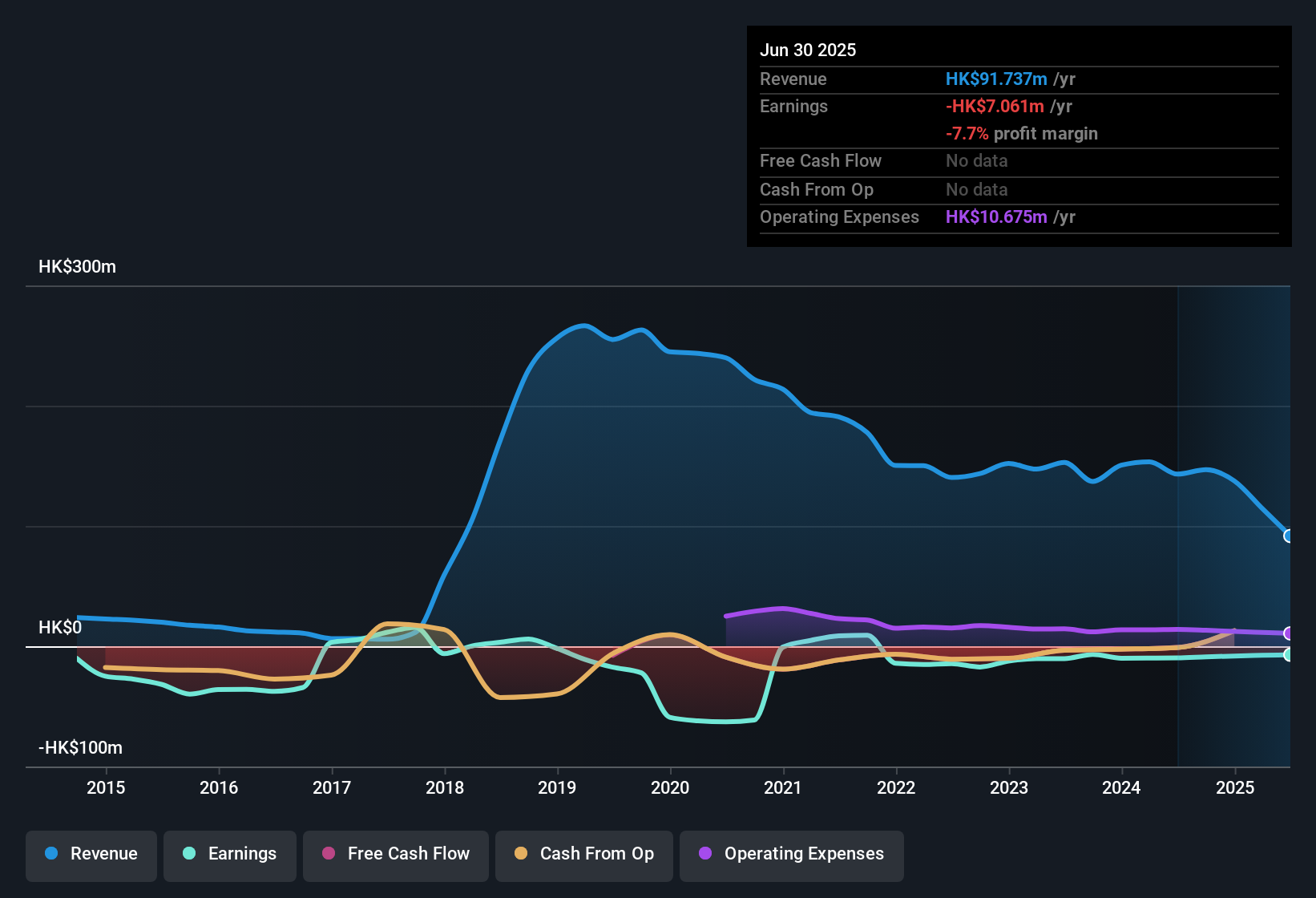
Task: Select the Earnings endpoint marker on the chart
Action: click(1289, 655)
